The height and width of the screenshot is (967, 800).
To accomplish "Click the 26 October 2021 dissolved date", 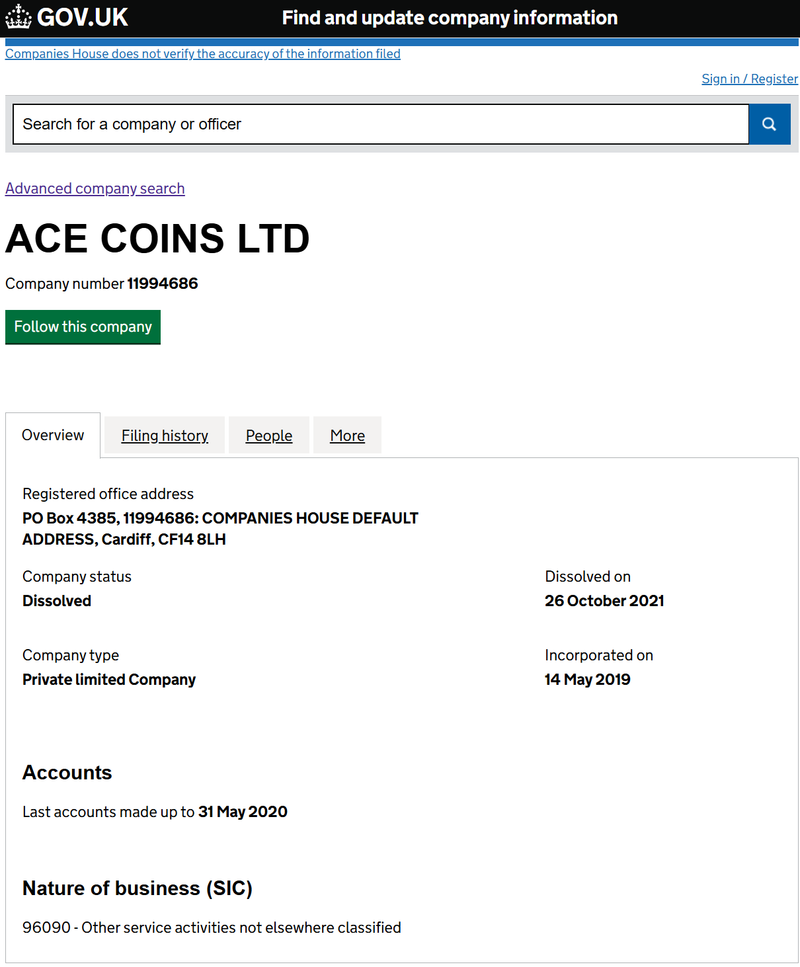I will (x=604, y=601).
